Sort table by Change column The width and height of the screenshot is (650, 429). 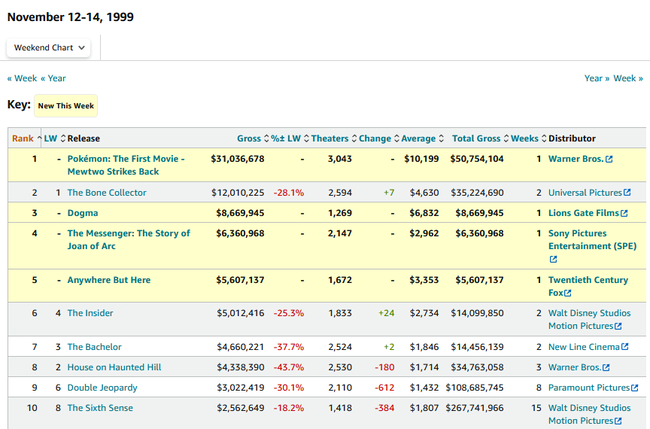(379, 138)
